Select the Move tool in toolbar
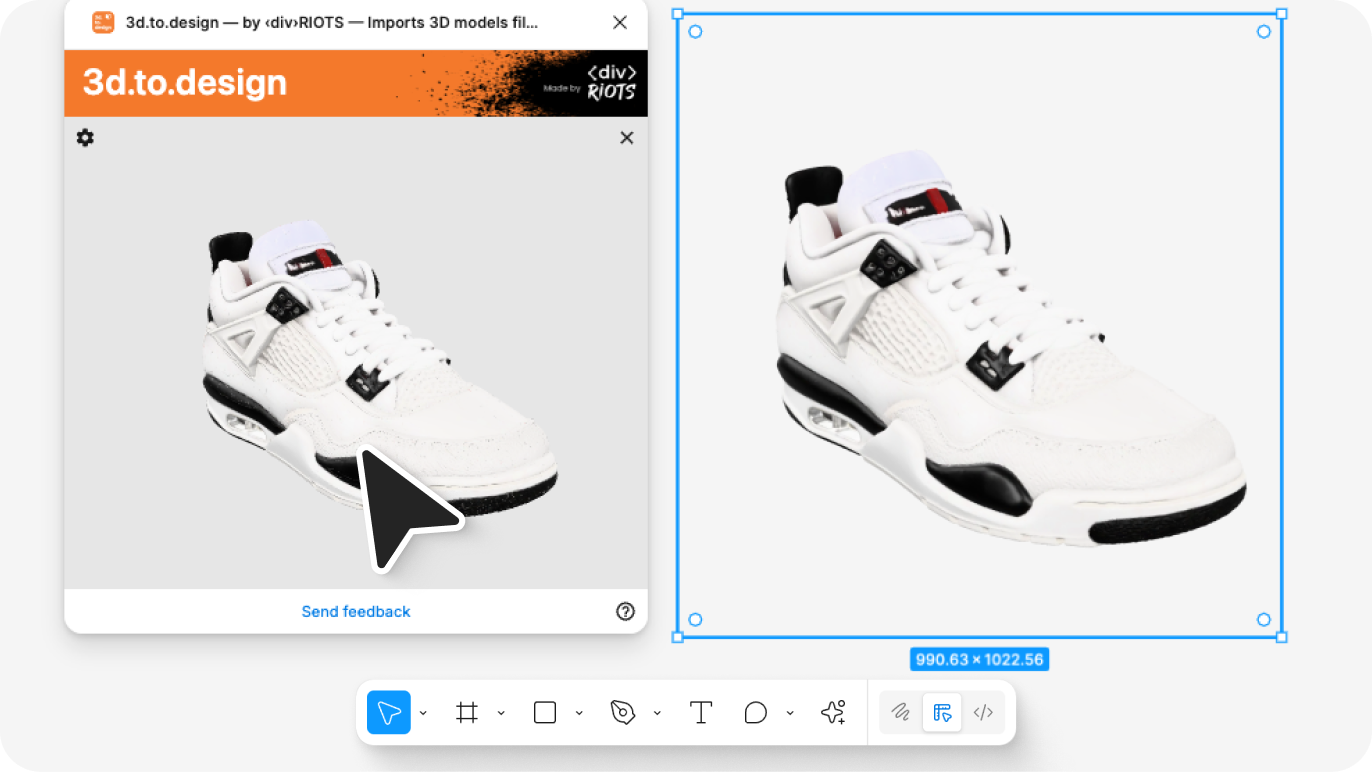Image resolution: width=1372 pixels, height=772 pixels. pyautogui.click(x=388, y=713)
